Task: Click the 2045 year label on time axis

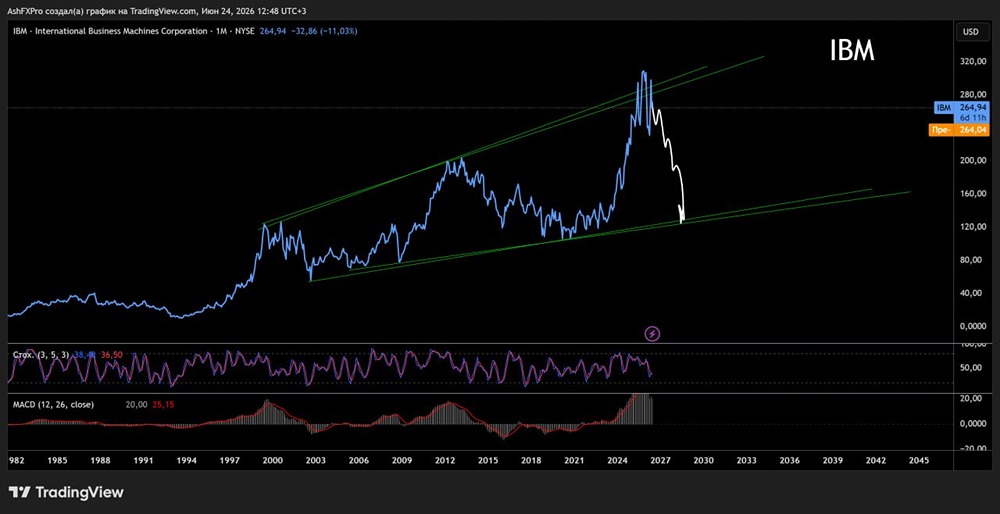Action: (x=918, y=460)
